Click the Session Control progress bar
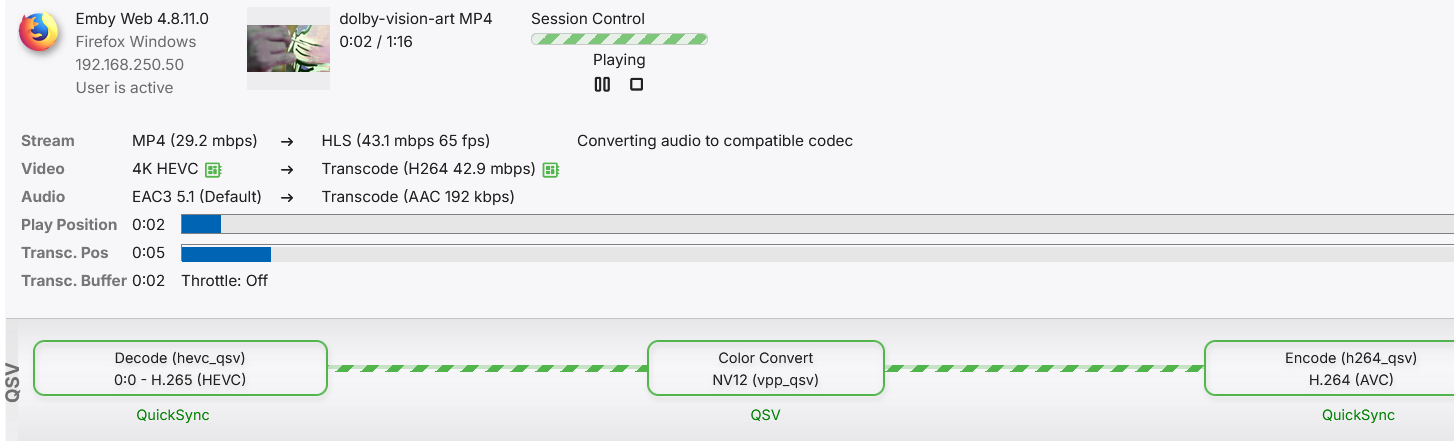The width and height of the screenshot is (1454, 441). pos(619,39)
